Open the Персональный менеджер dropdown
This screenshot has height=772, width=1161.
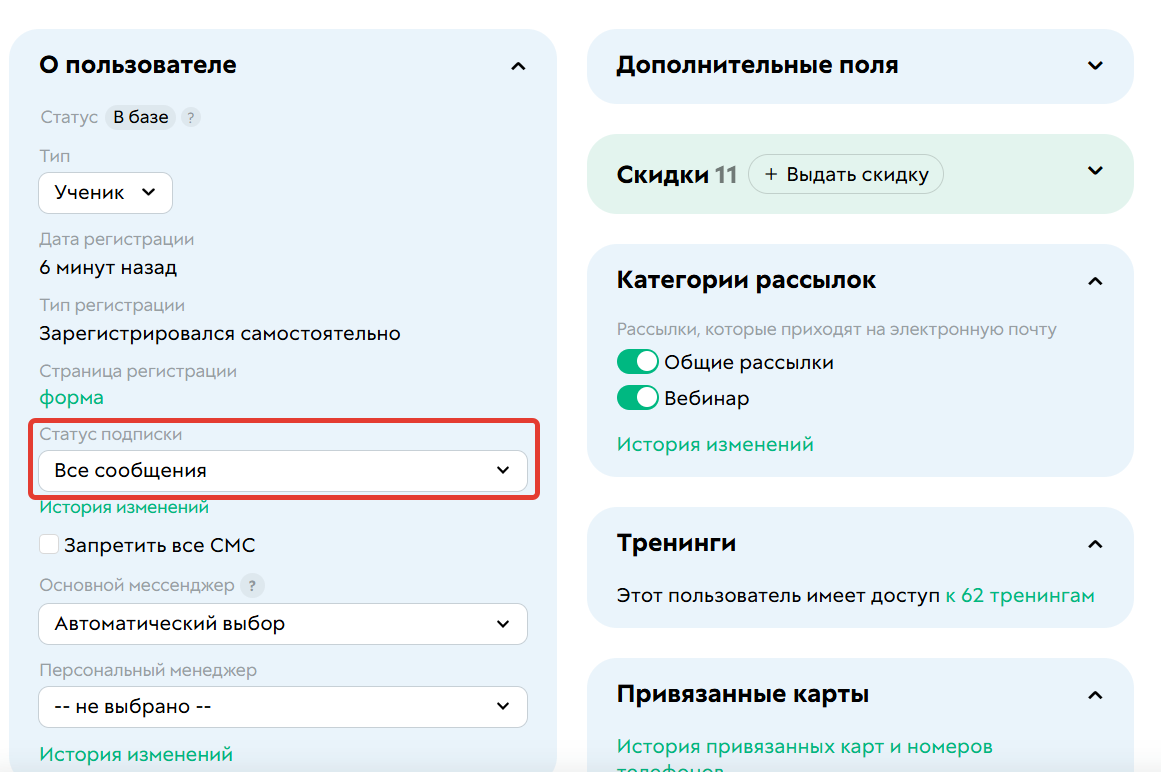[283, 707]
